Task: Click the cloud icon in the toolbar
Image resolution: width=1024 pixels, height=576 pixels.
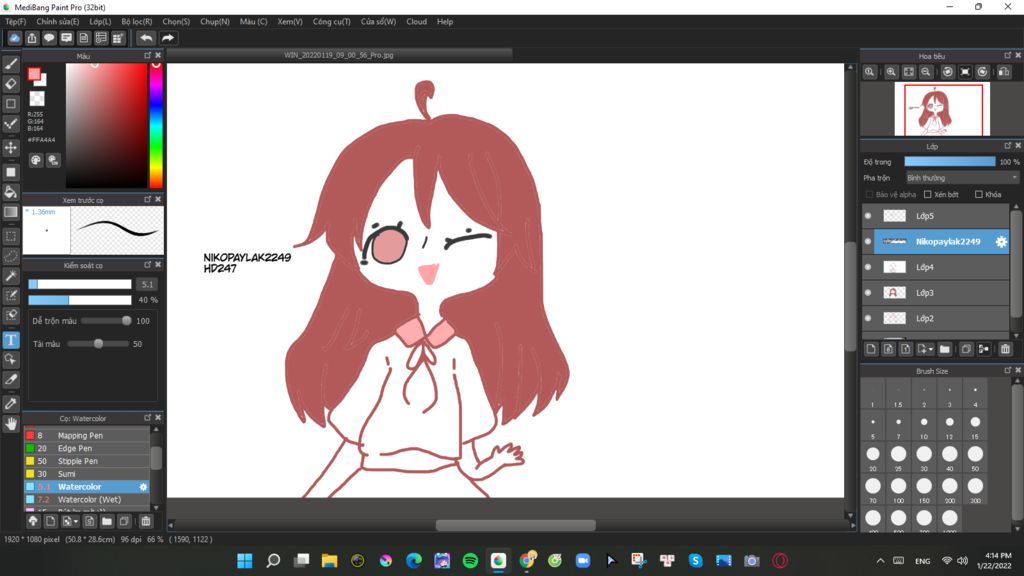Action: [x=14, y=38]
